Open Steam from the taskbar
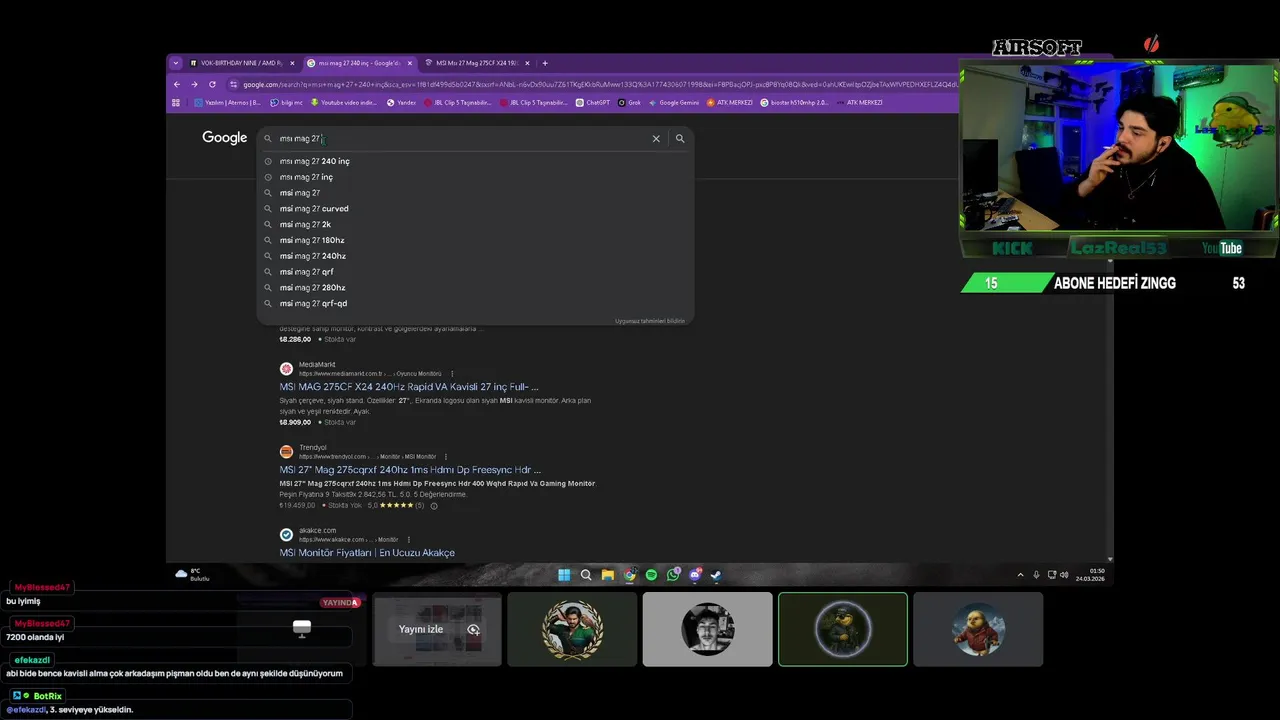This screenshot has height=720, width=1280. click(716, 575)
